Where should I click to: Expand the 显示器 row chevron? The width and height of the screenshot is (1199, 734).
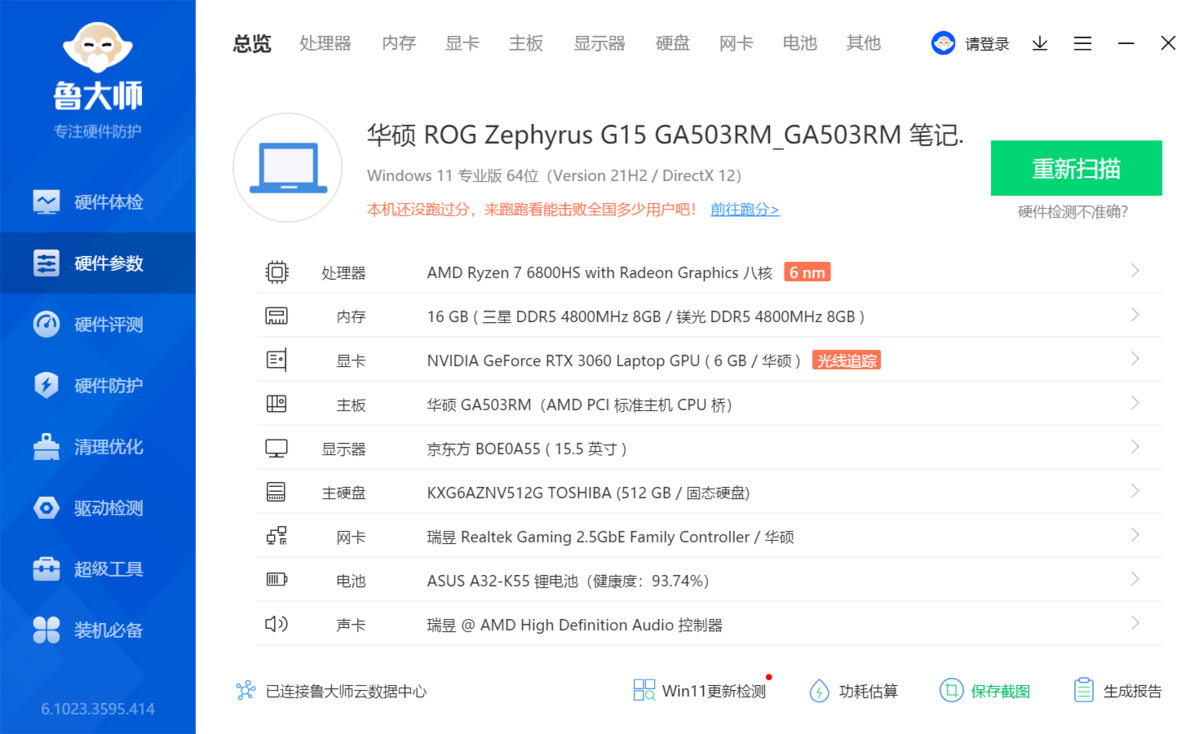tap(1135, 447)
